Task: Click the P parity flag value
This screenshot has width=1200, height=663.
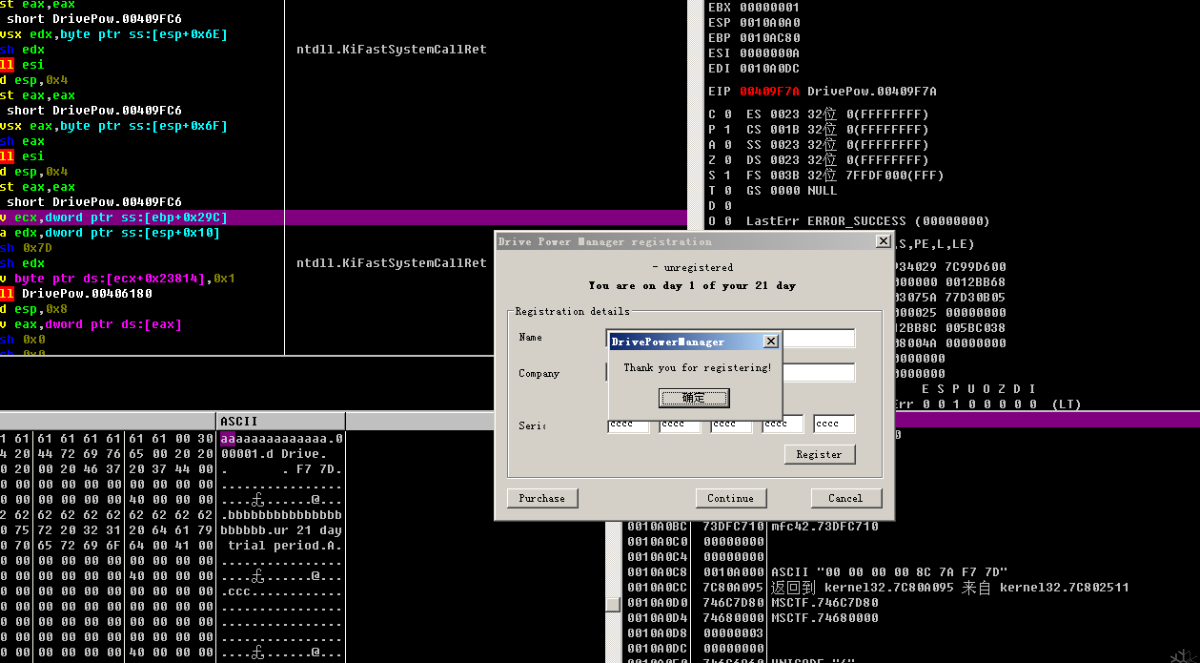Action: 727,129
